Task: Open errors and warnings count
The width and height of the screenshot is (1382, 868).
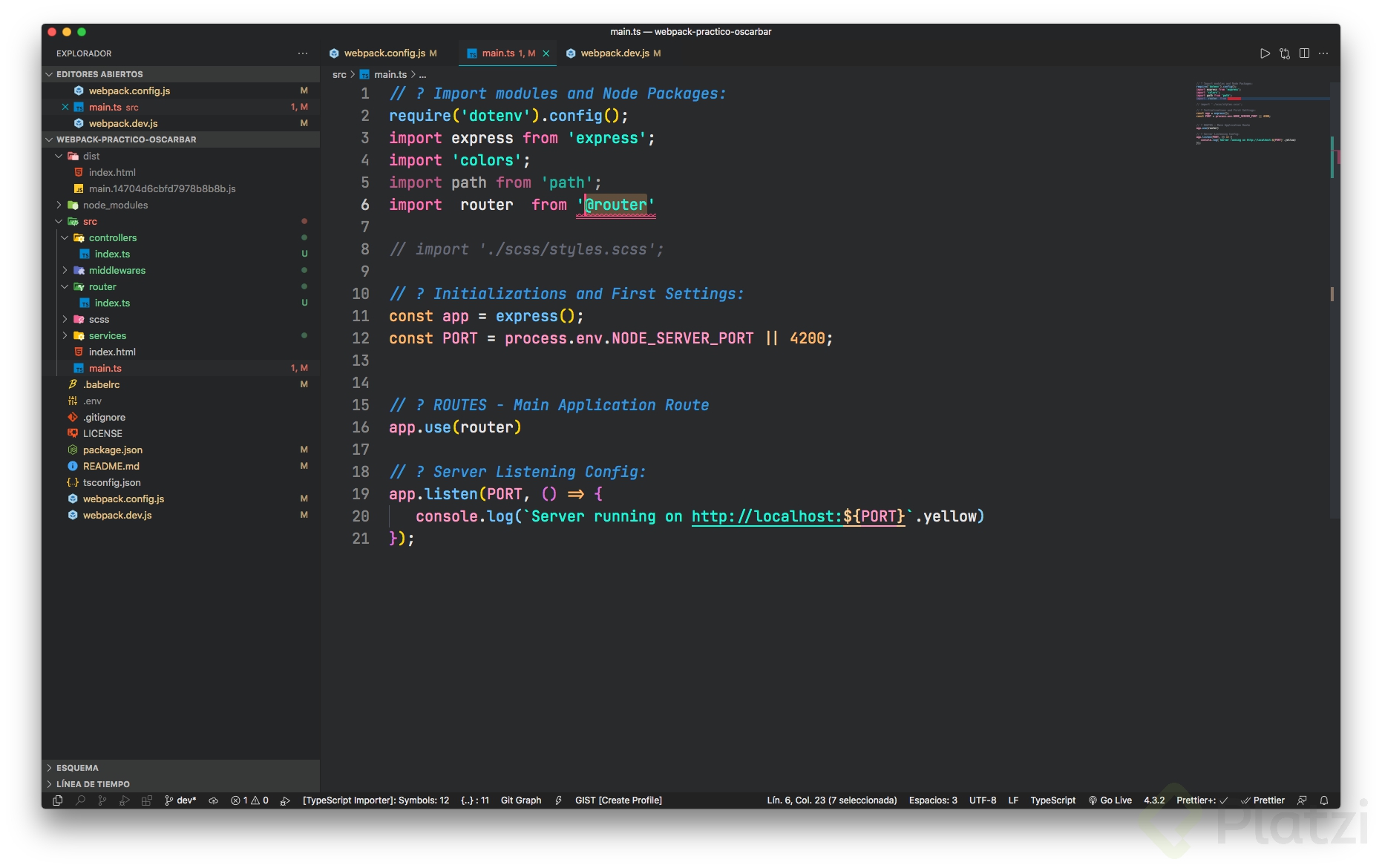Action: coord(249,800)
